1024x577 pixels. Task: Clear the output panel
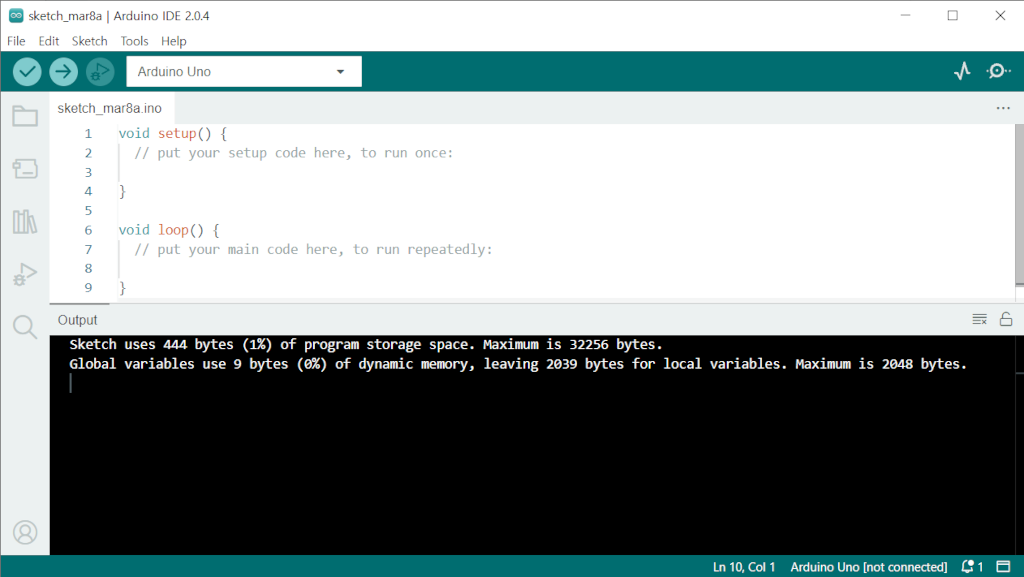(x=979, y=319)
